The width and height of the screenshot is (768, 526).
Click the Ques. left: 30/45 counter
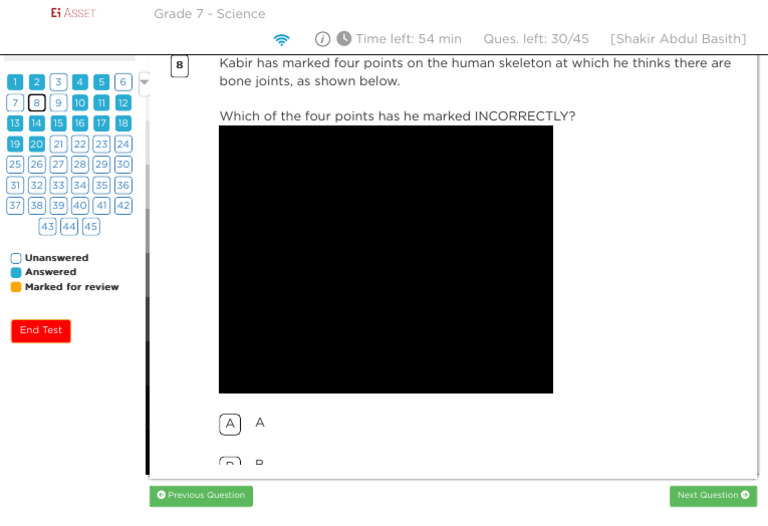[536, 39]
